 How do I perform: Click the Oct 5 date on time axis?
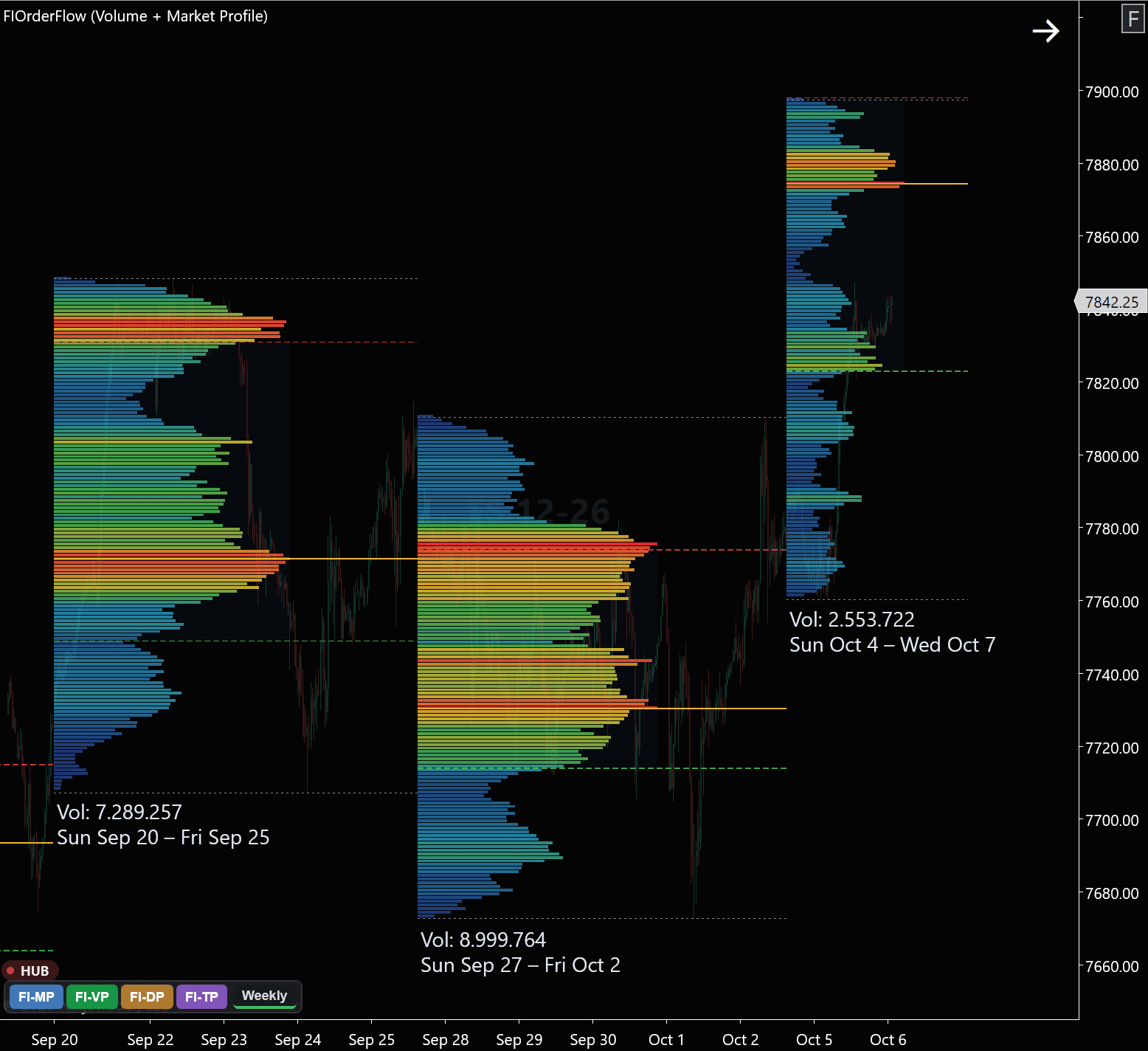pyautogui.click(x=815, y=1039)
